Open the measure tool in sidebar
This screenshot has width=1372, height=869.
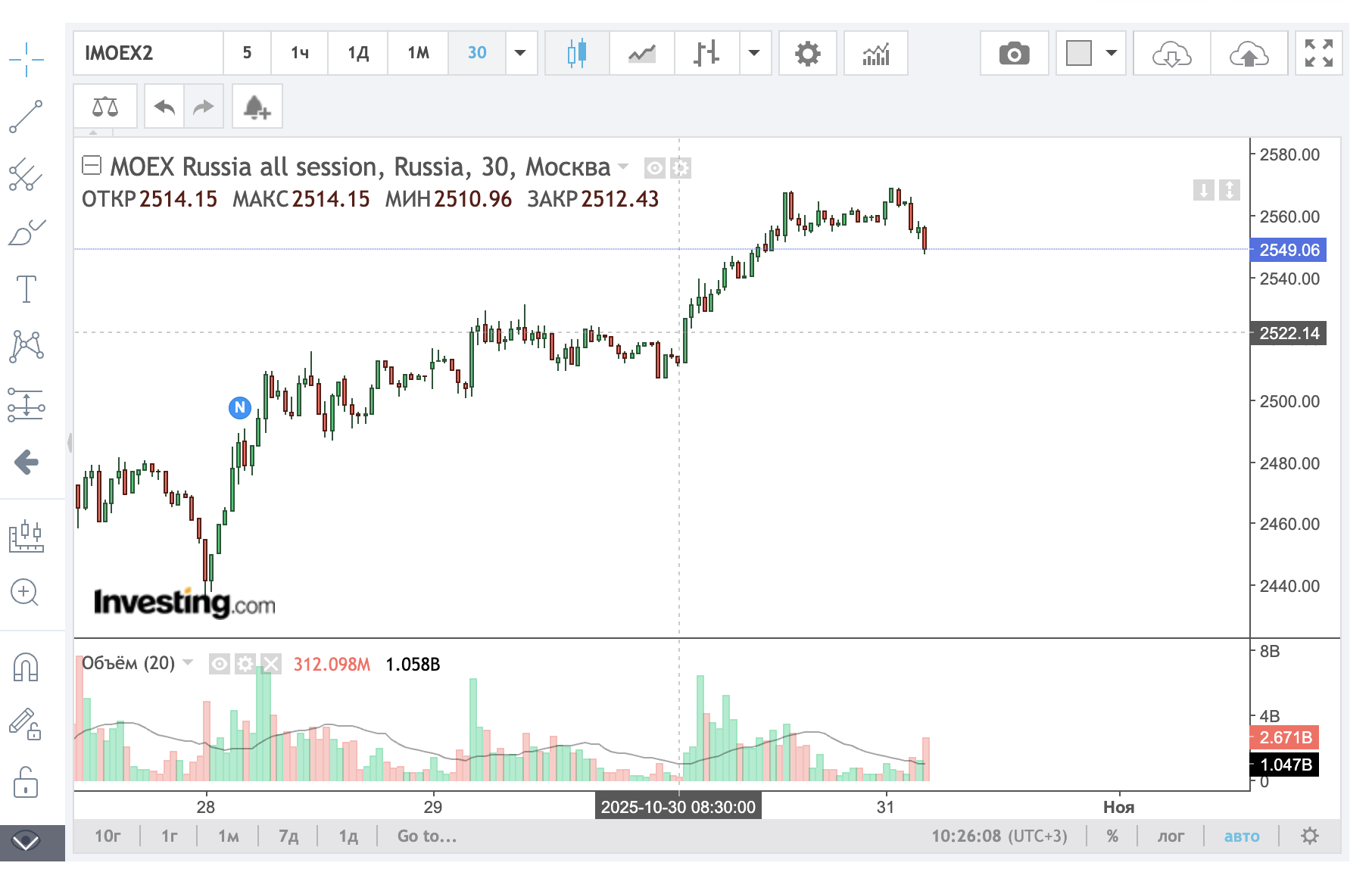[x=27, y=535]
